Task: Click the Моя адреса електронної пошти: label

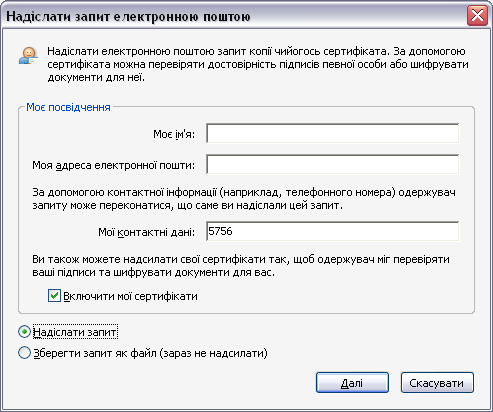Action: coord(113,165)
